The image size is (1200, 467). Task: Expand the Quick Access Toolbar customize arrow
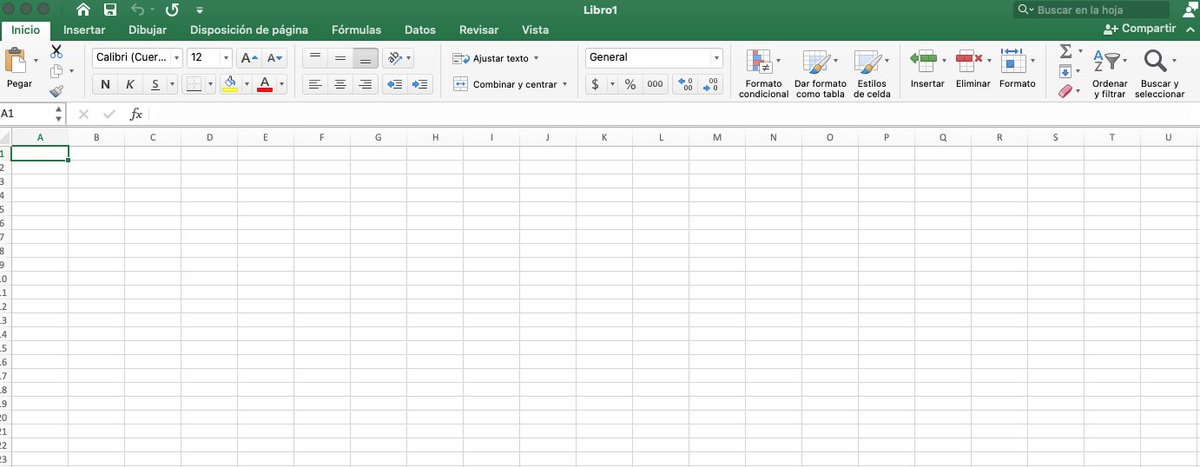pyautogui.click(x=199, y=9)
